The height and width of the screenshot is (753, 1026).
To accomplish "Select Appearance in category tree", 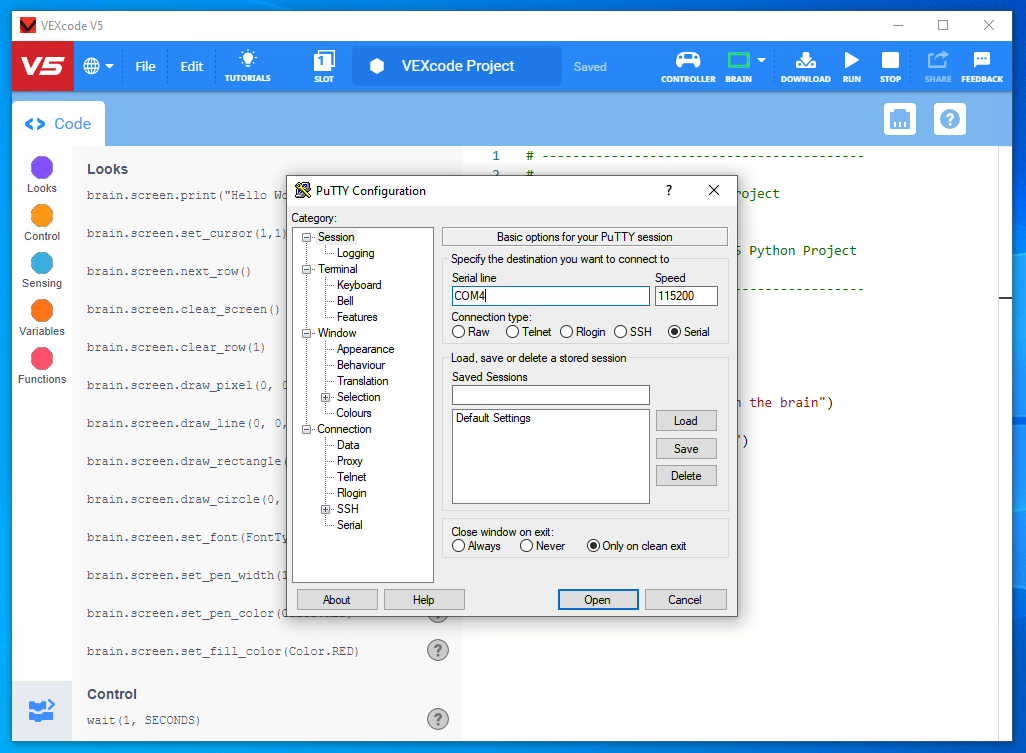I will (x=365, y=349).
